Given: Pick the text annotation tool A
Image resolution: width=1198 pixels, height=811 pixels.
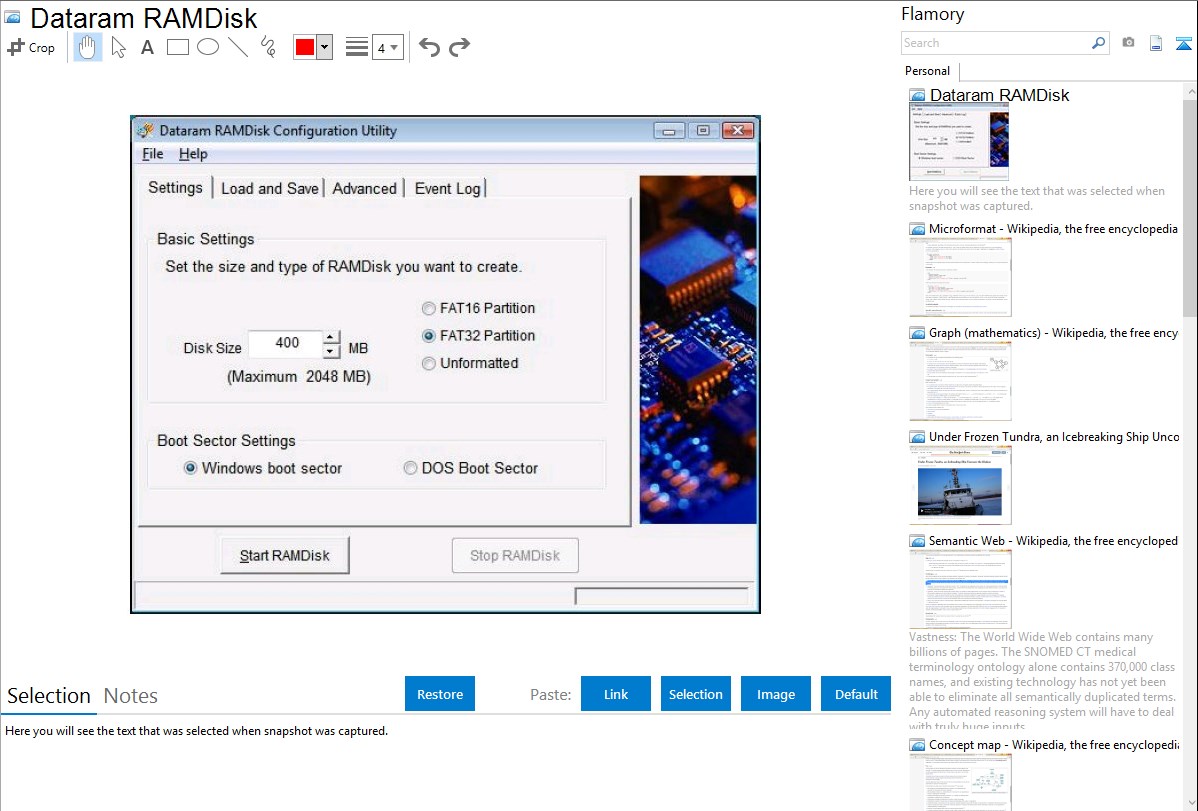Looking at the screenshot, I should (x=147, y=47).
